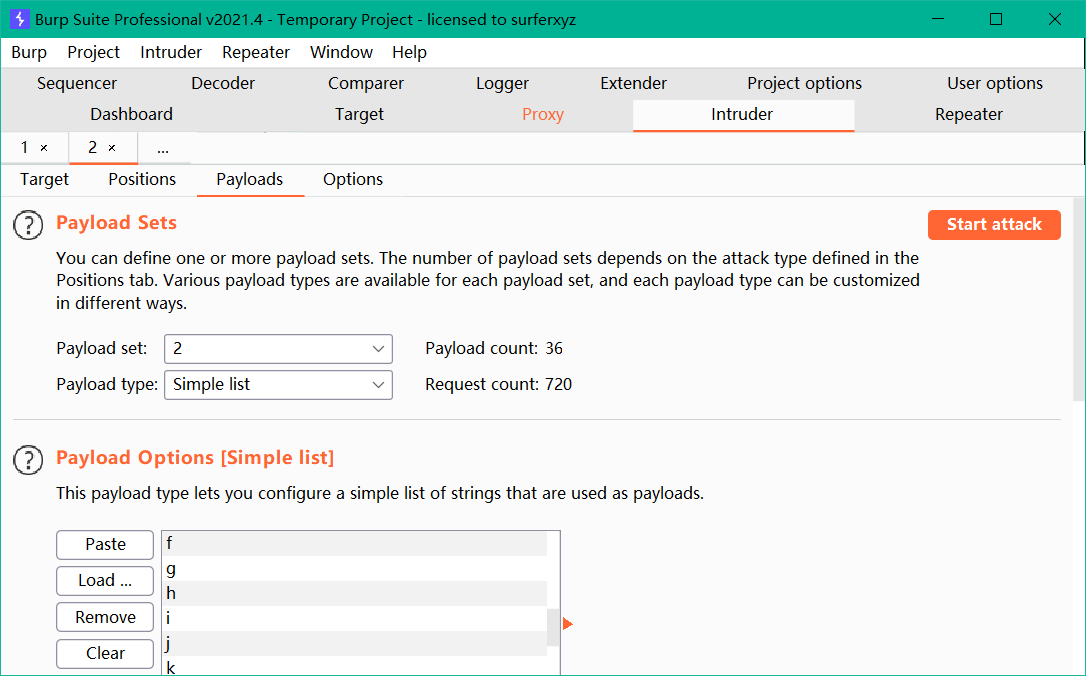Click the main panel vertical scrollbar

point(1079,301)
